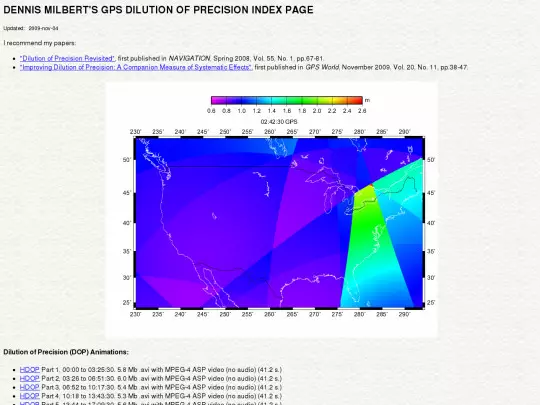
Task: Click the "2.0" value under the color scale
Action: coord(317,111)
